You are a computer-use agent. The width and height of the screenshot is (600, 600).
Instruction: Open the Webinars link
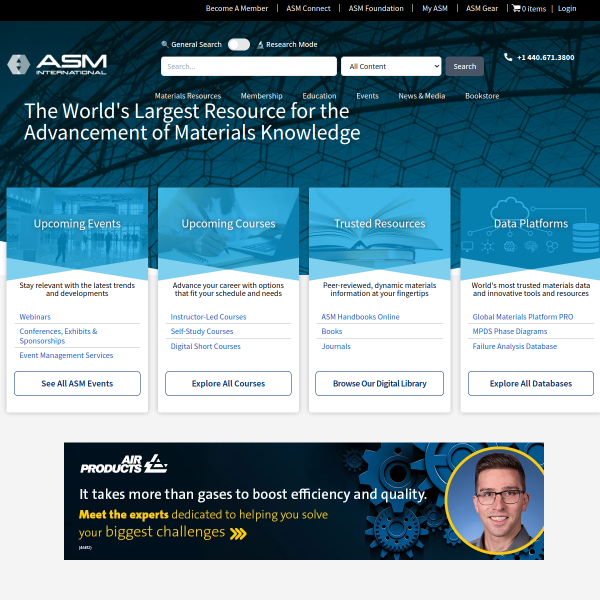click(x=35, y=317)
